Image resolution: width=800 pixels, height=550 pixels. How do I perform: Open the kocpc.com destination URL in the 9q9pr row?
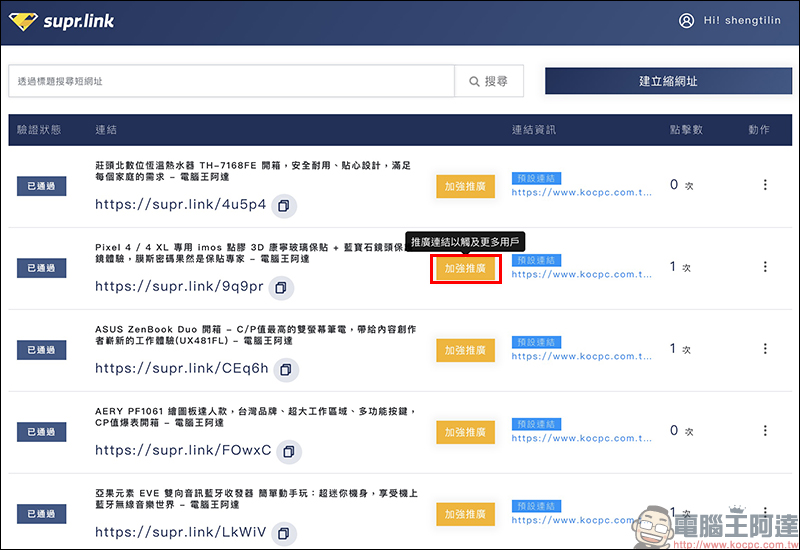pyautogui.click(x=582, y=274)
